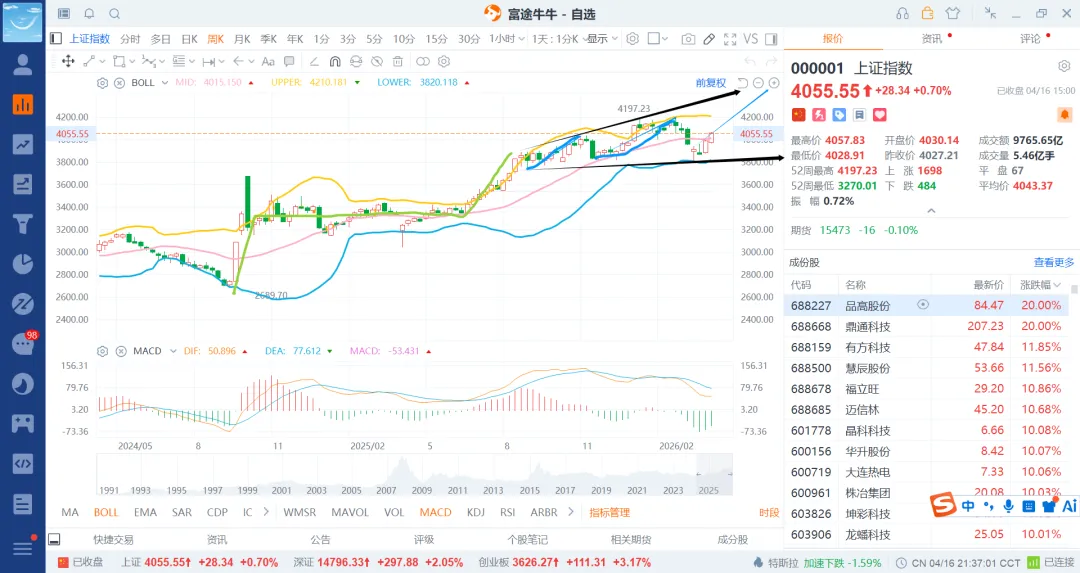This screenshot has width=1080, height=573.
Task: Open the 资讯 tab in right panel
Action: (x=932, y=39)
